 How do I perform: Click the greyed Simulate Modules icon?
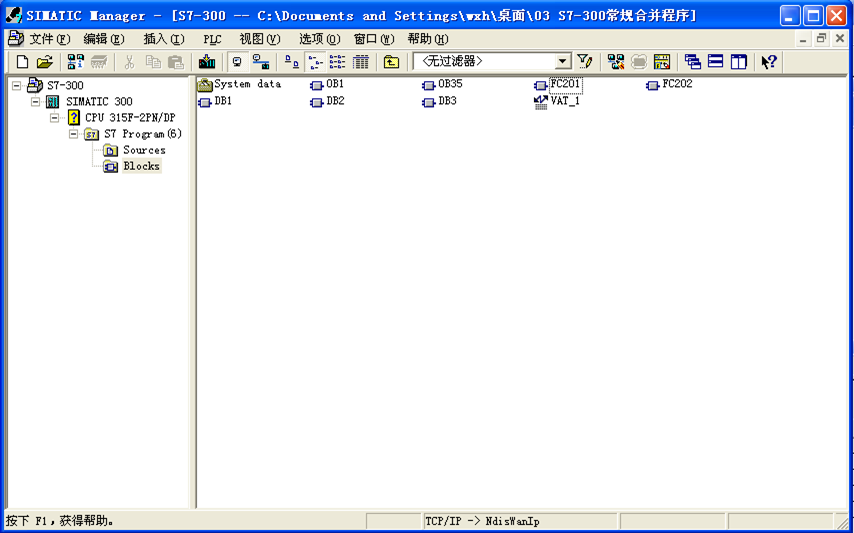point(639,62)
